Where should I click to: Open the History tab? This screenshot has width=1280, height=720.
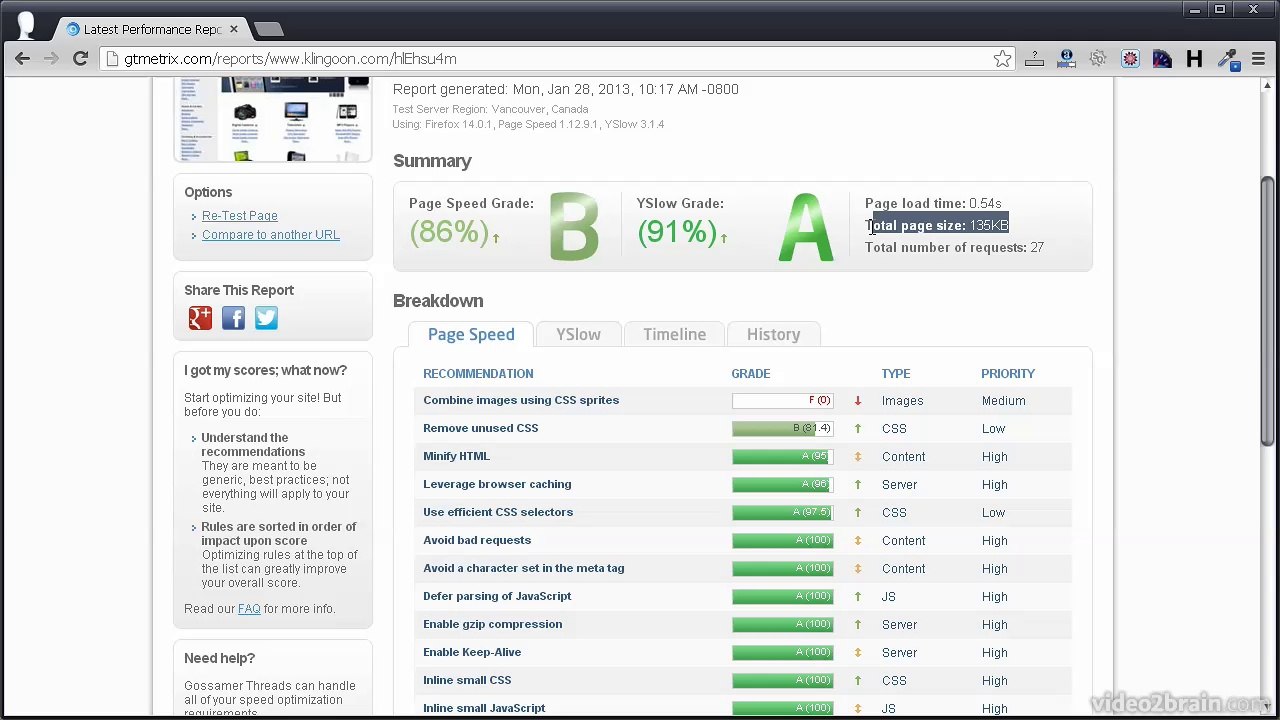pyautogui.click(x=773, y=334)
